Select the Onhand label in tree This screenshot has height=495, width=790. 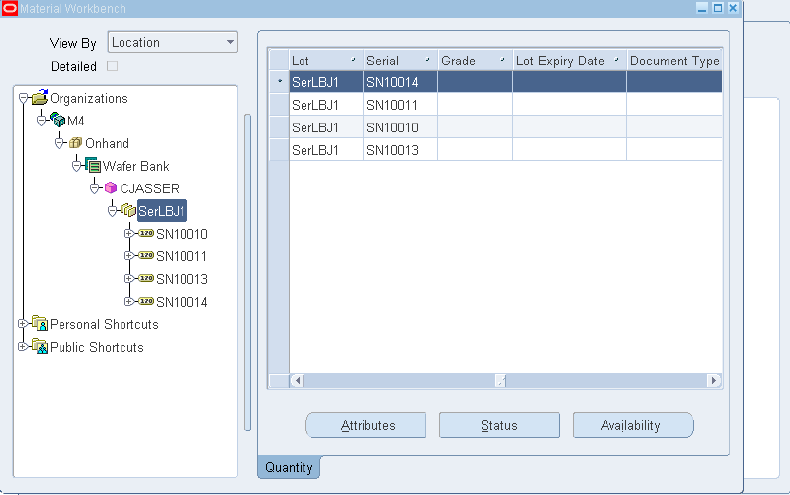[x=107, y=143]
